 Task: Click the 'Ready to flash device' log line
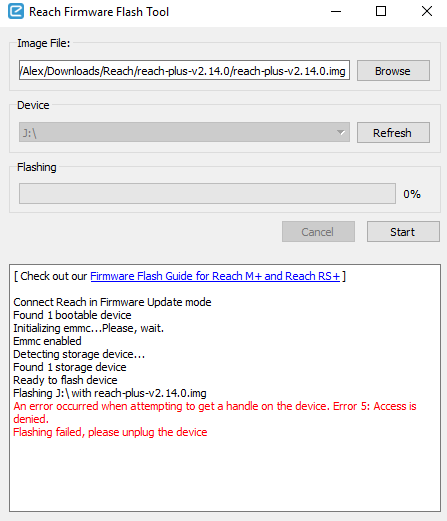point(65,380)
